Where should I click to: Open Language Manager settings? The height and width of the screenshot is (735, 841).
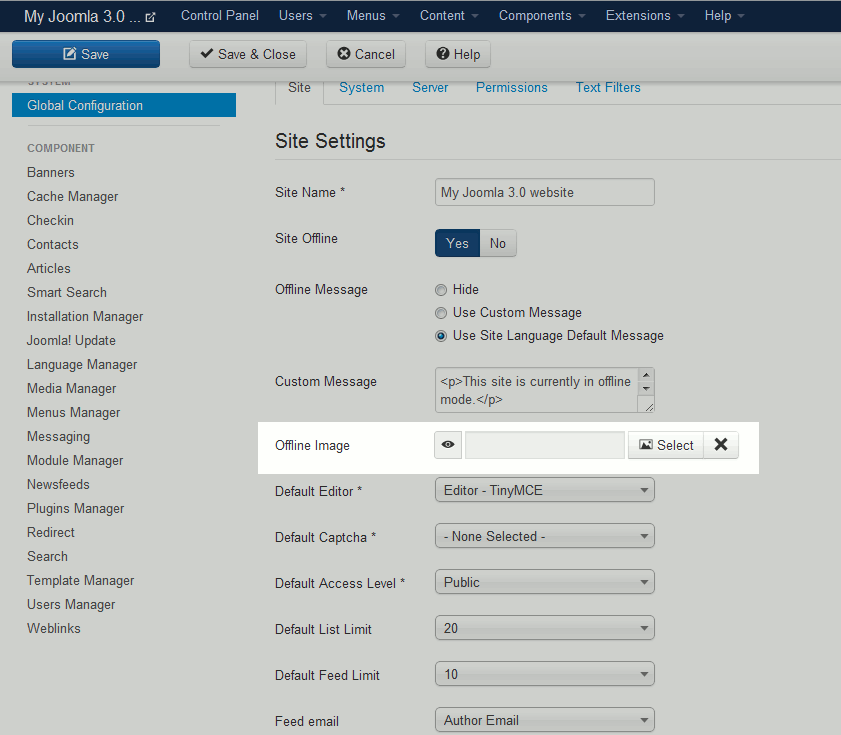coord(82,365)
